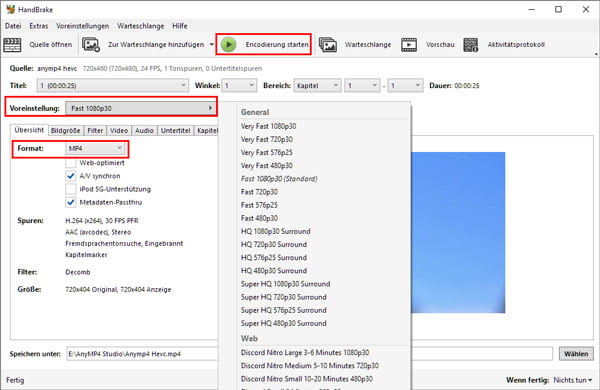
Task: Select Fast 576p25 preset
Action: point(259,205)
